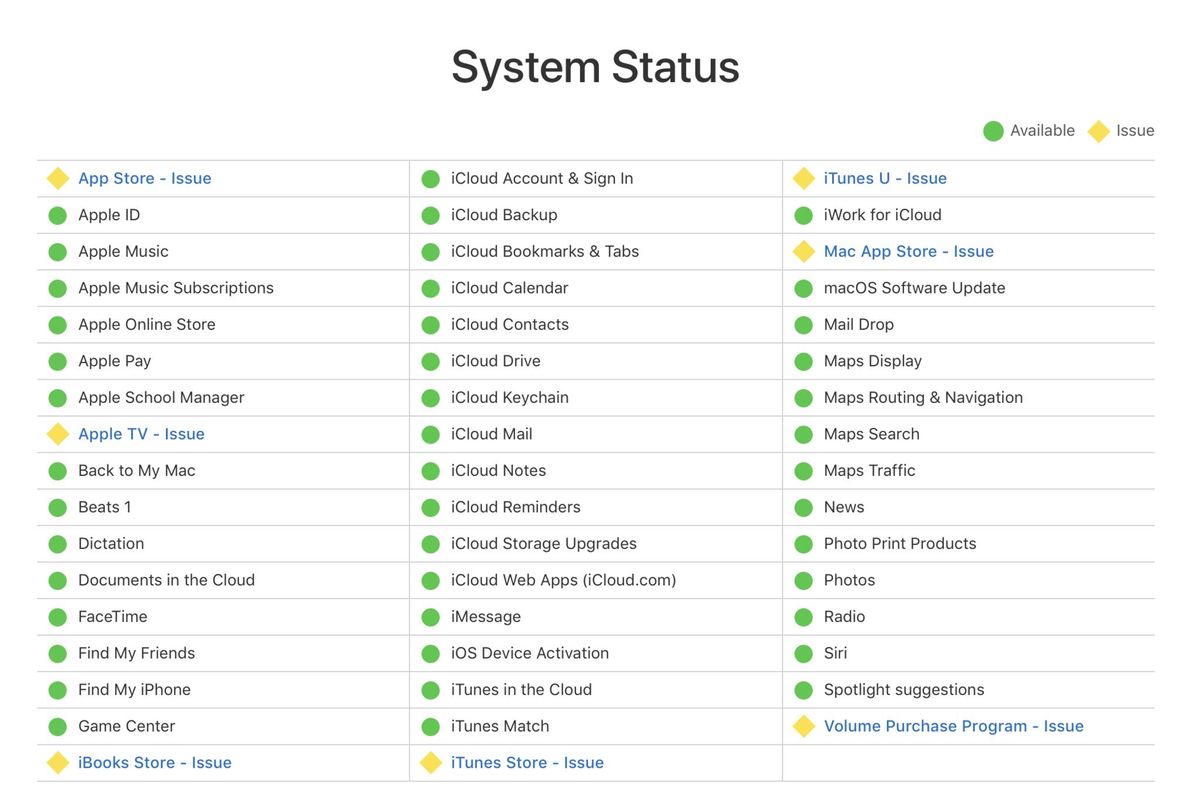Select the iCloud Bookmarks & Tabs text
The image size is (1200, 800).
tap(545, 251)
